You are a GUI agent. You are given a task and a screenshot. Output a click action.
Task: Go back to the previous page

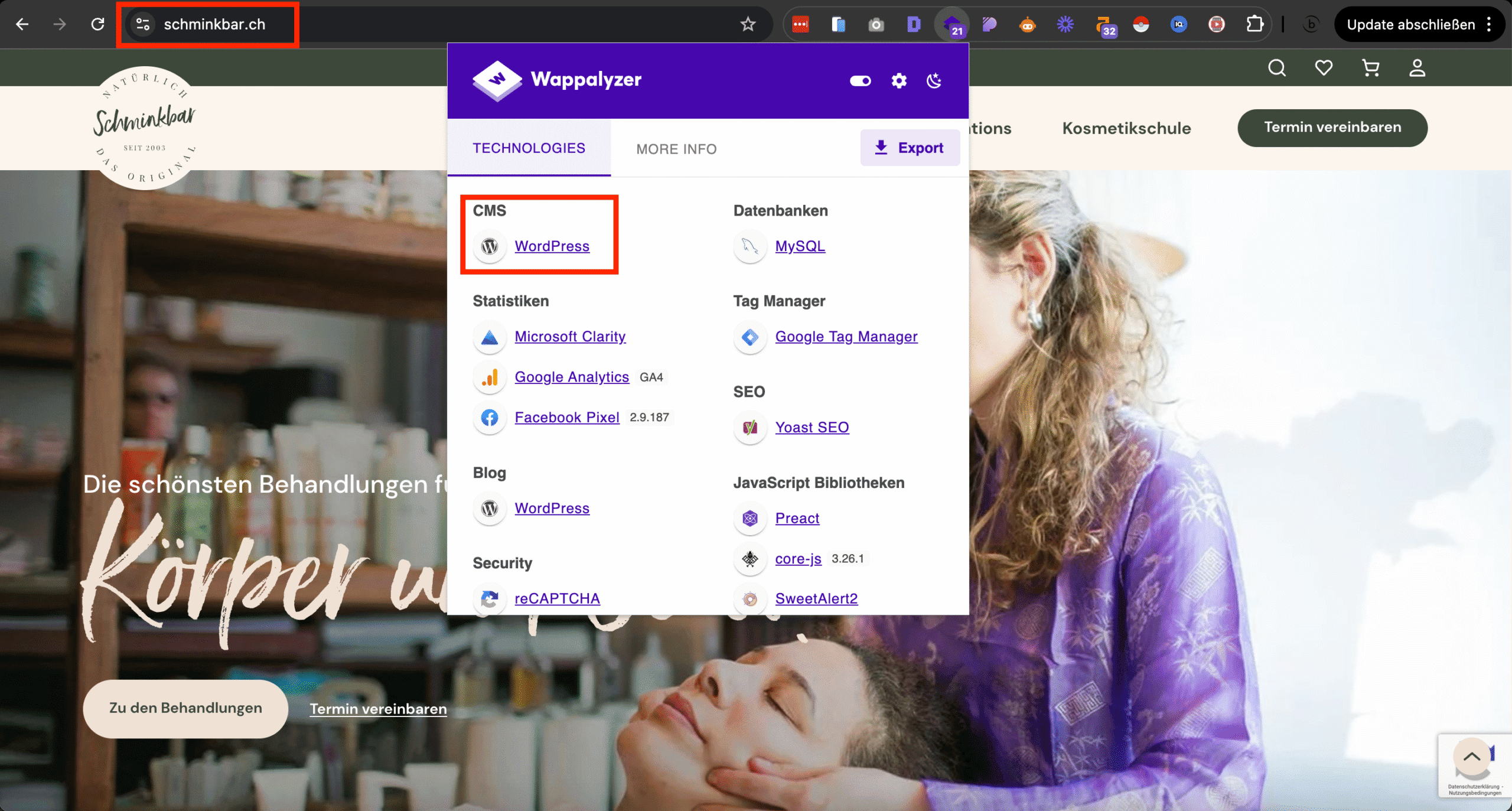pyautogui.click(x=22, y=24)
